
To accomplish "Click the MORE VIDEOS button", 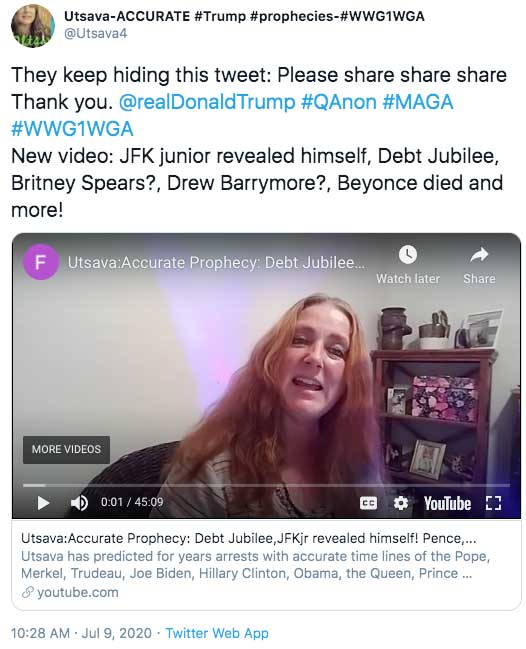I will pyautogui.click(x=66, y=449).
